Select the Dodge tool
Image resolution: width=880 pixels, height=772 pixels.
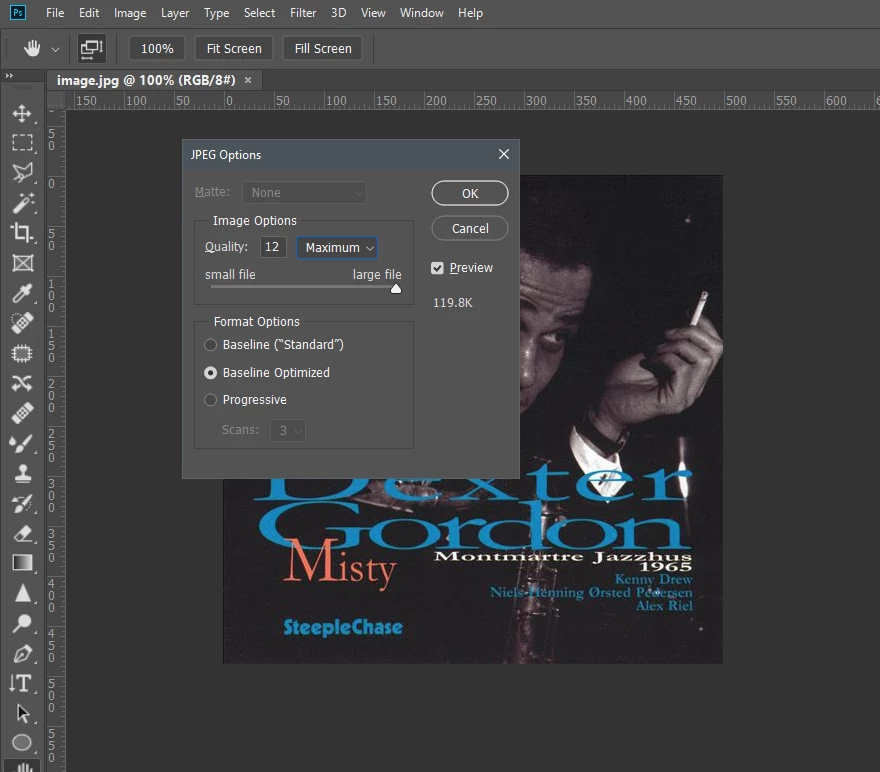[22, 623]
